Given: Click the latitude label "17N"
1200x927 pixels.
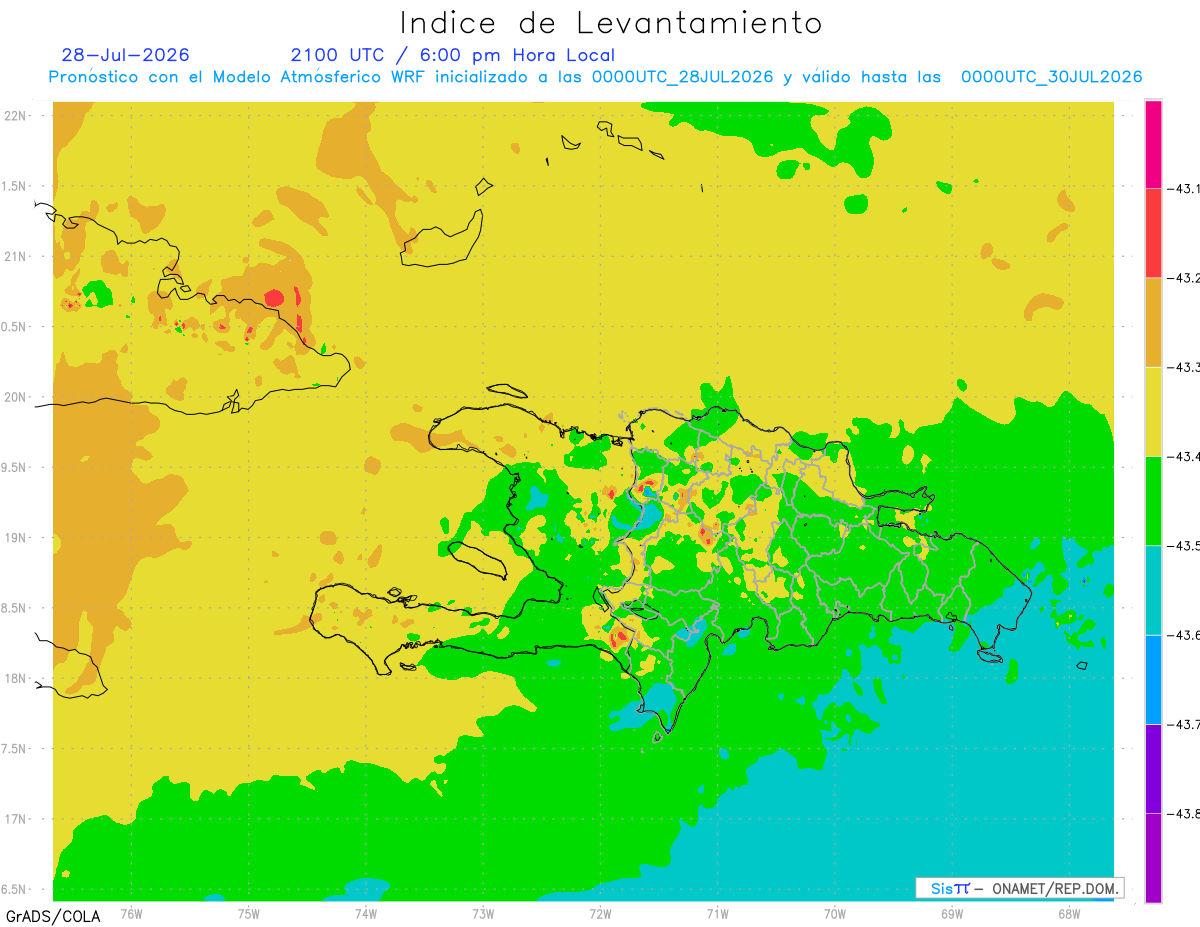Looking at the screenshot, I should click(16, 819).
